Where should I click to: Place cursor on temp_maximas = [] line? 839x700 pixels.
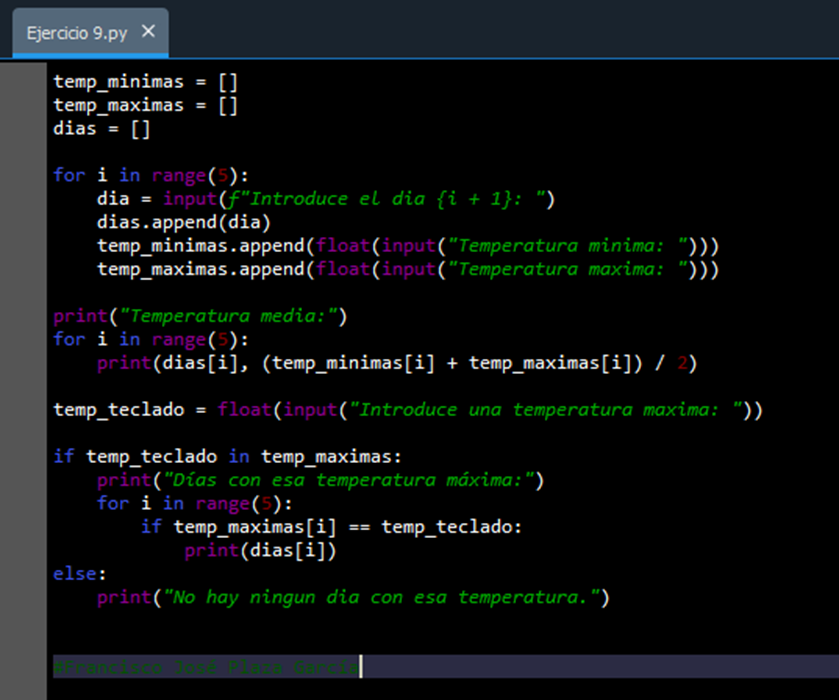click(145, 105)
